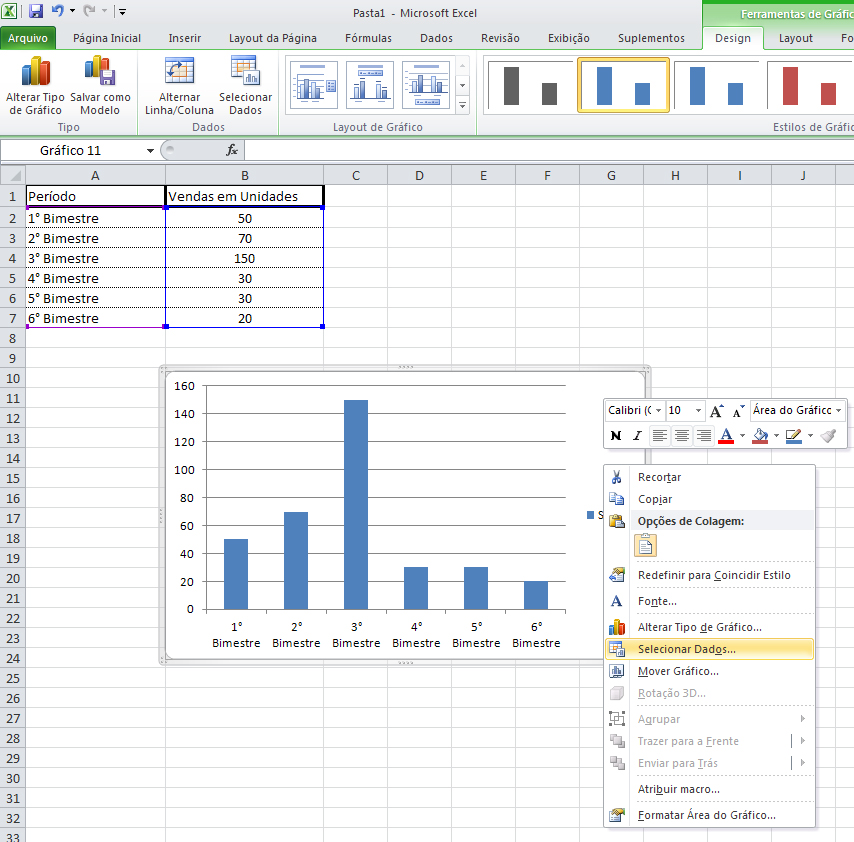Choose Redefinir para Coincidir Estilo
The height and width of the screenshot is (842, 854).
[x=710, y=575]
